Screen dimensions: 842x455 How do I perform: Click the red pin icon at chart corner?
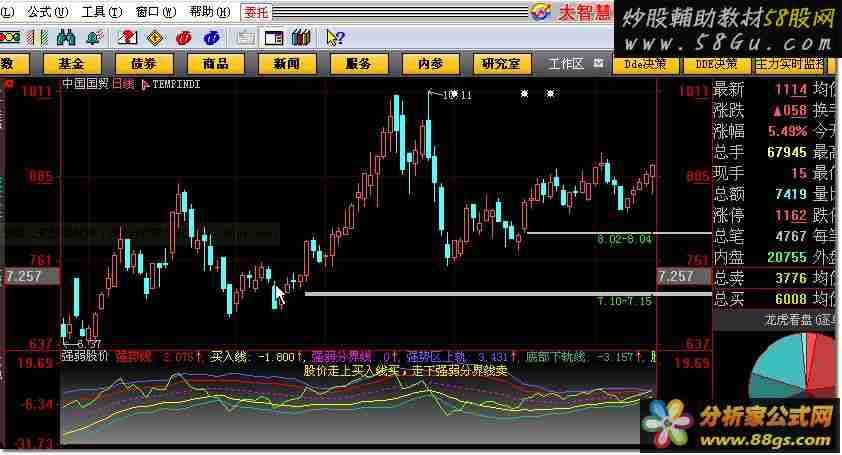pyautogui.click(x=9, y=84)
